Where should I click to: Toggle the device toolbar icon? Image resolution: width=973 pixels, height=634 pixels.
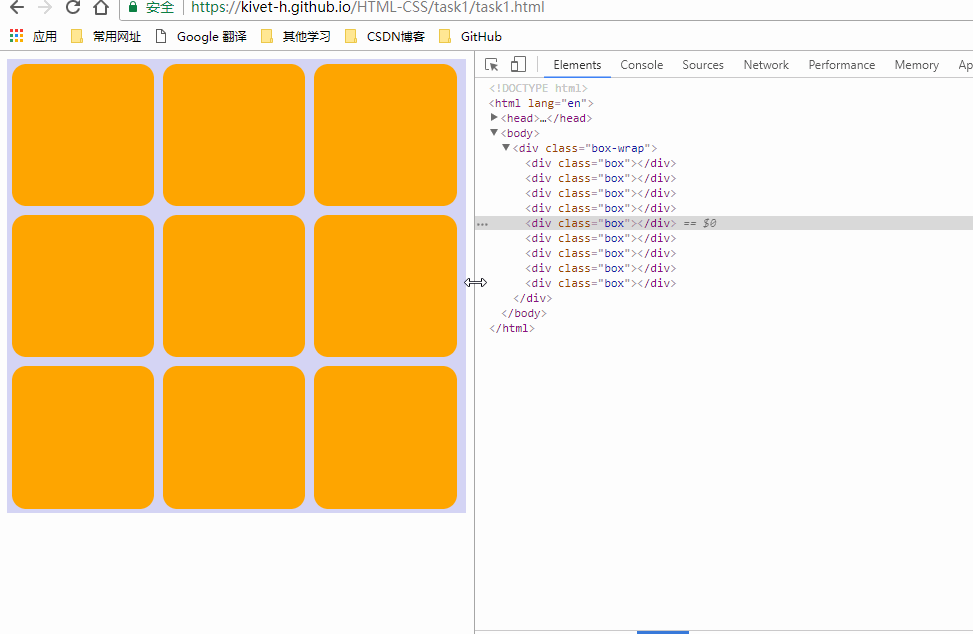tap(518, 65)
